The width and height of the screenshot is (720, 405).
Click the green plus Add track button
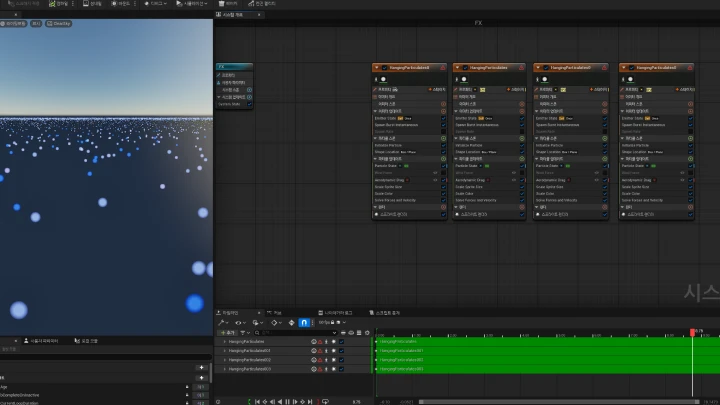pos(228,332)
